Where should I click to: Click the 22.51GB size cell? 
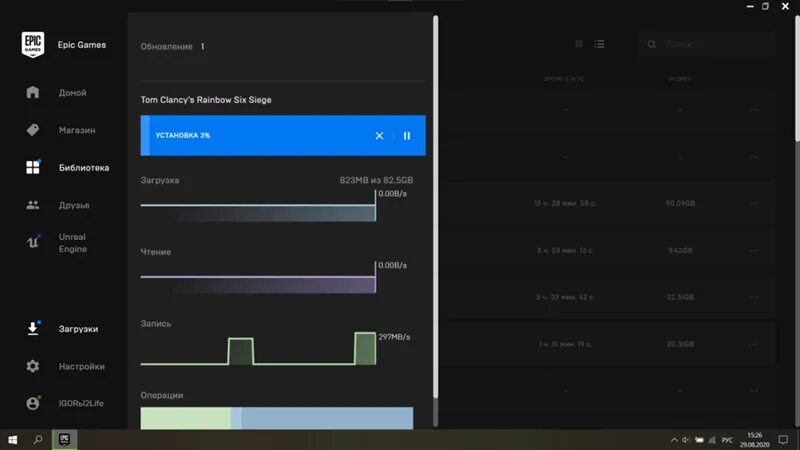[680, 297]
